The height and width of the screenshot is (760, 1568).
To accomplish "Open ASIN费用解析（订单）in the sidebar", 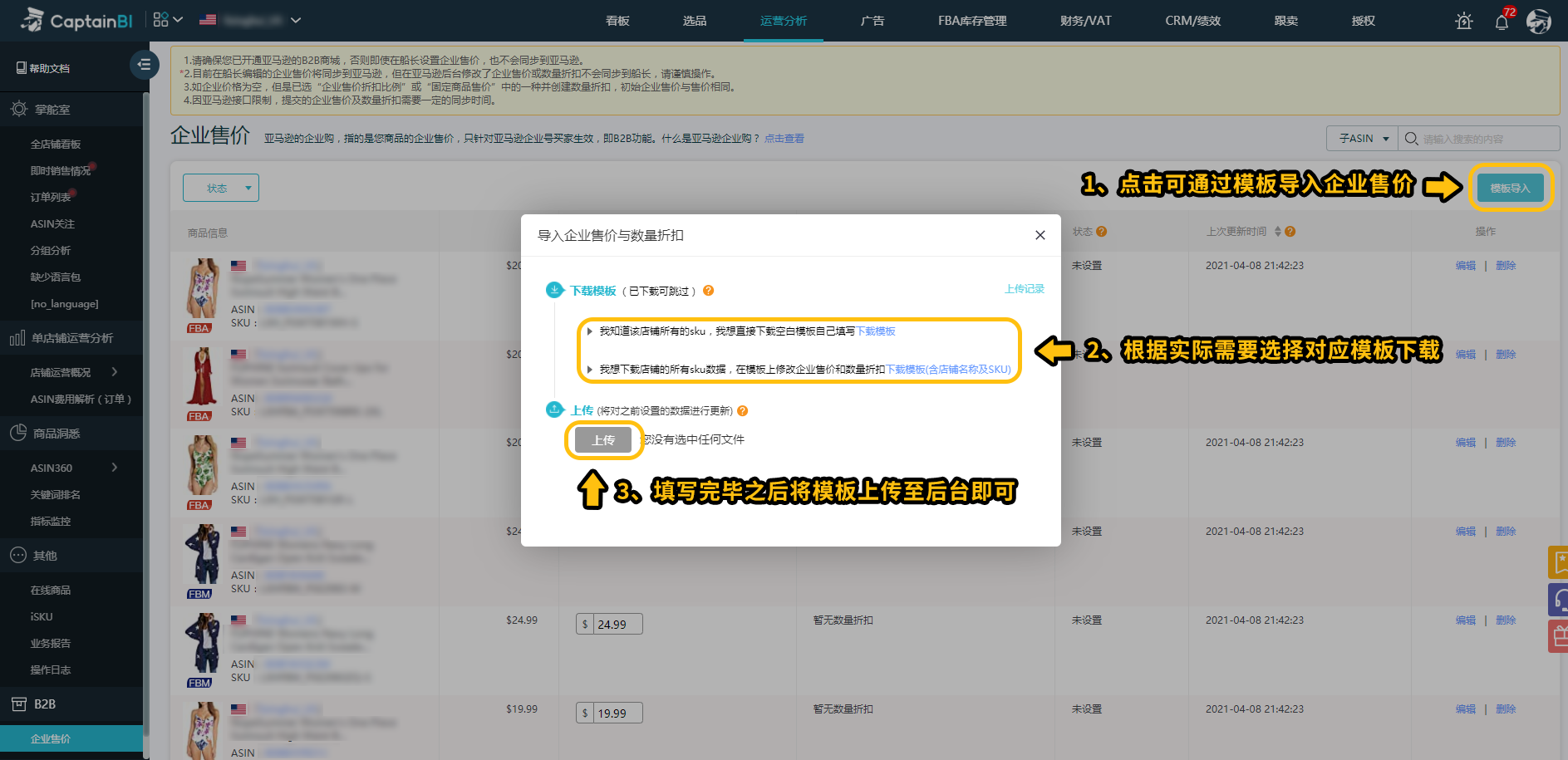I will click(81, 400).
